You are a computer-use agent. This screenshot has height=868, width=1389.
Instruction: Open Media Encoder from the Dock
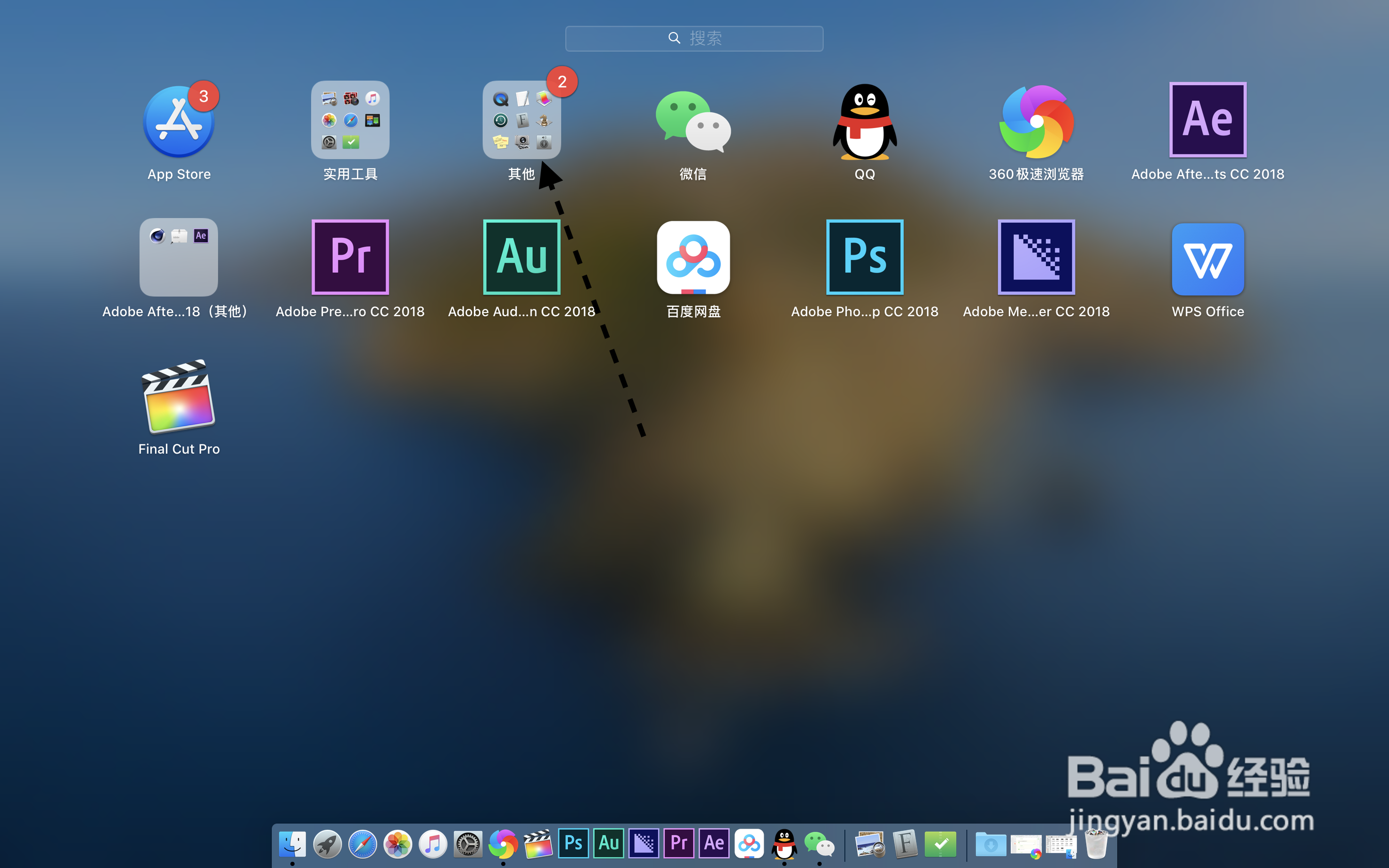[643, 843]
